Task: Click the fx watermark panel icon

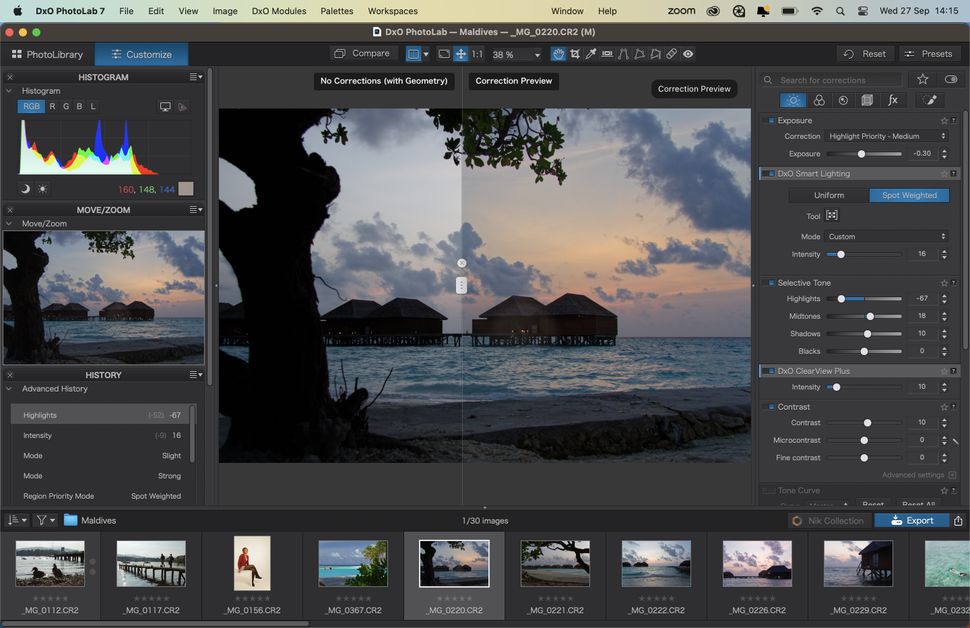Action: pos(895,100)
